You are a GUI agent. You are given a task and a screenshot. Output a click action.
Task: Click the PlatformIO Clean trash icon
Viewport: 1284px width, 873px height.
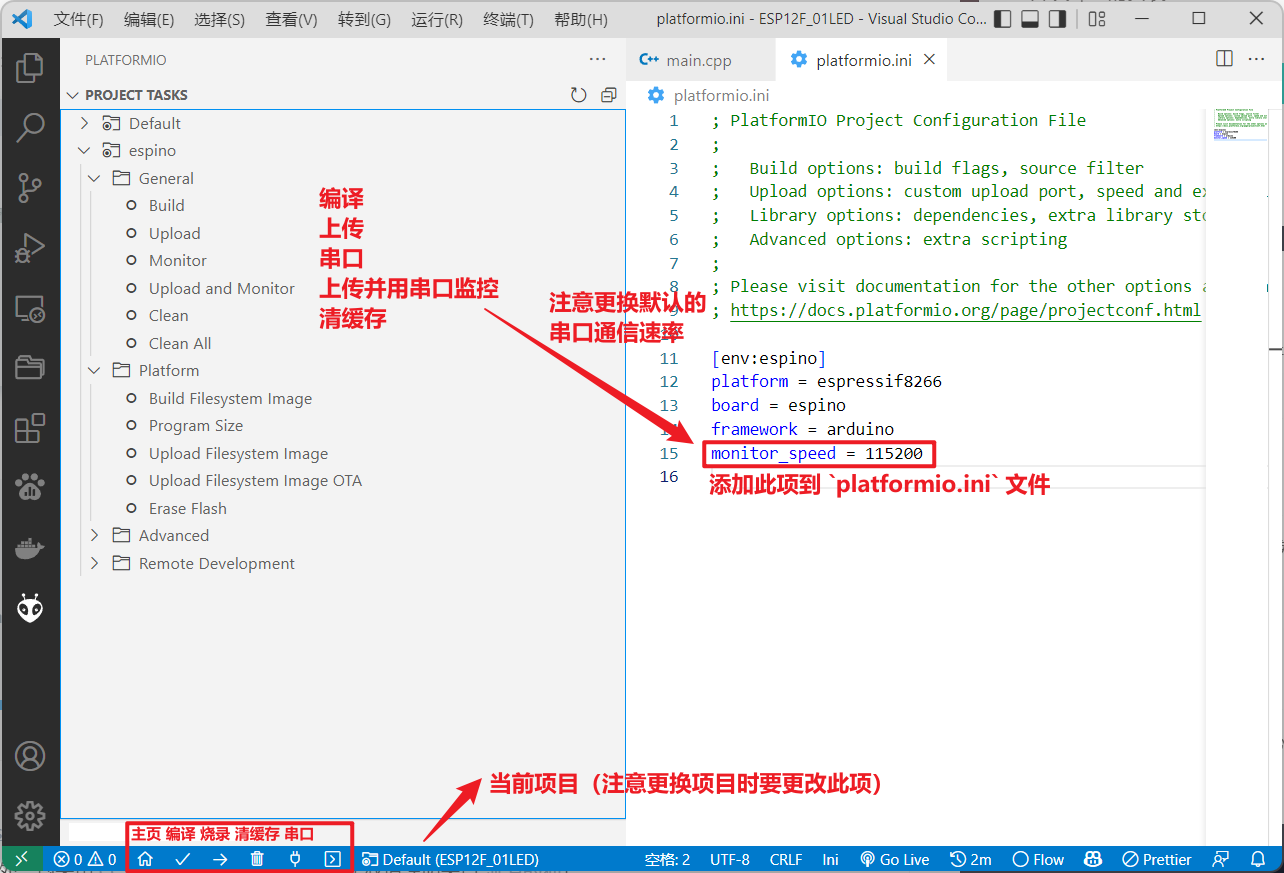click(x=257, y=859)
